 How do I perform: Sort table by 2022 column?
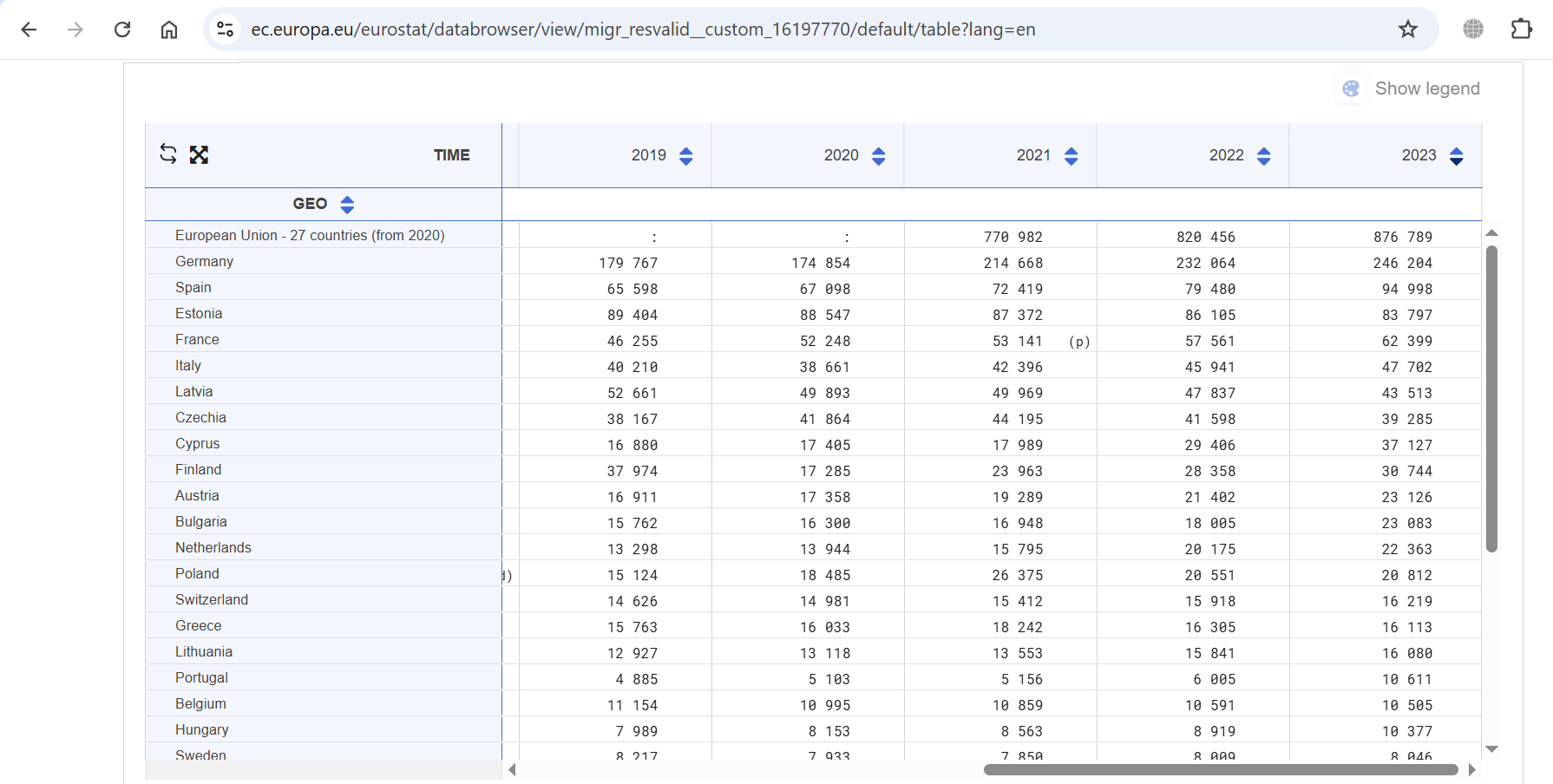(x=1264, y=156)
